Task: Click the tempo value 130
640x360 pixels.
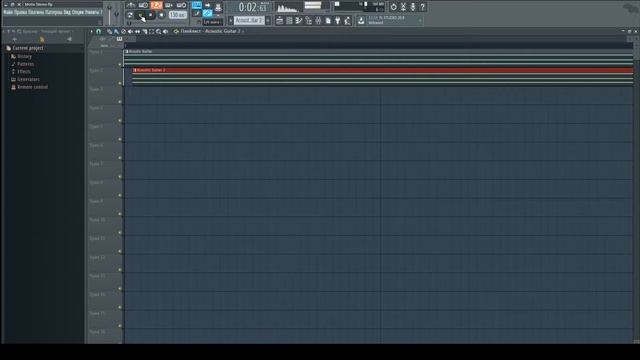Action: pos(178,15)
